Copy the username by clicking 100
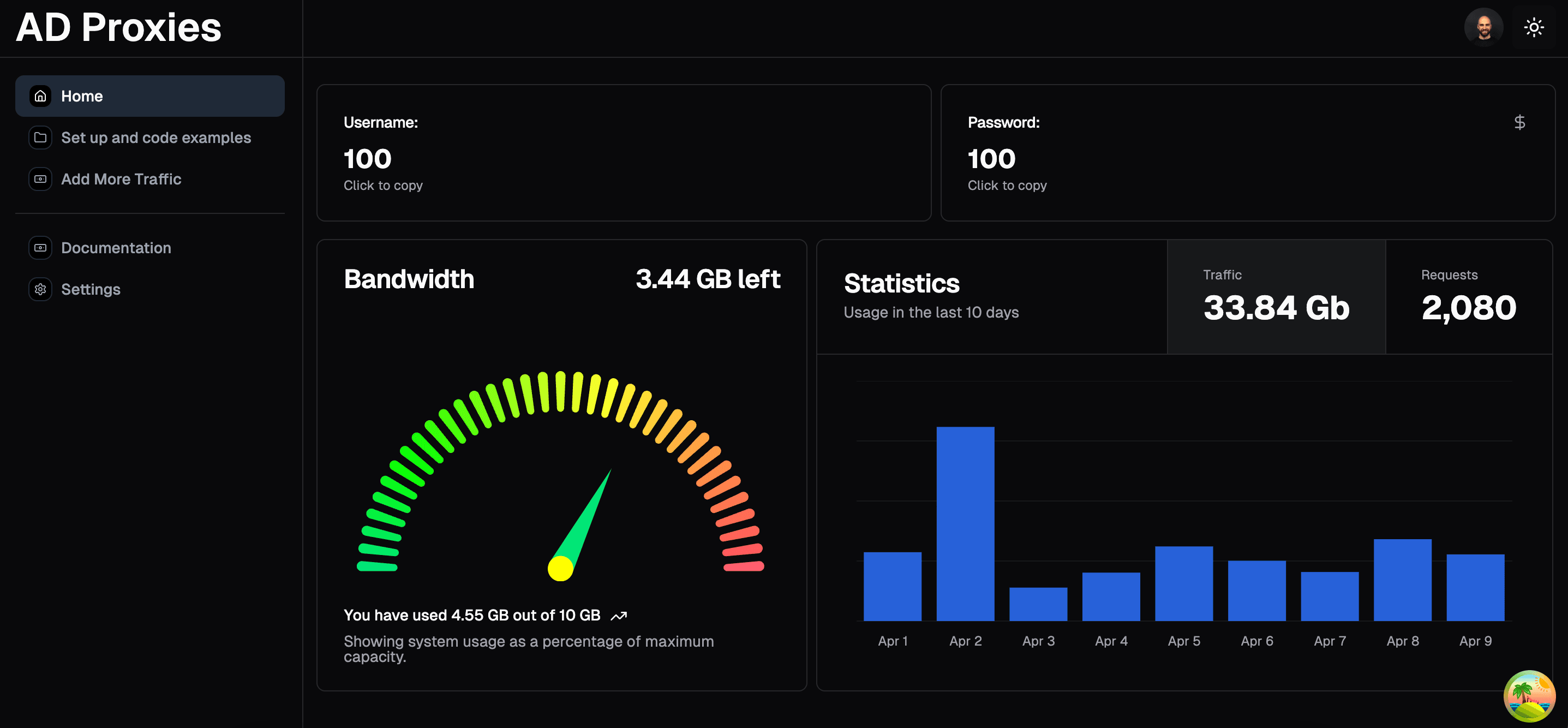1568x728 pixels. [x=367, y=158]
